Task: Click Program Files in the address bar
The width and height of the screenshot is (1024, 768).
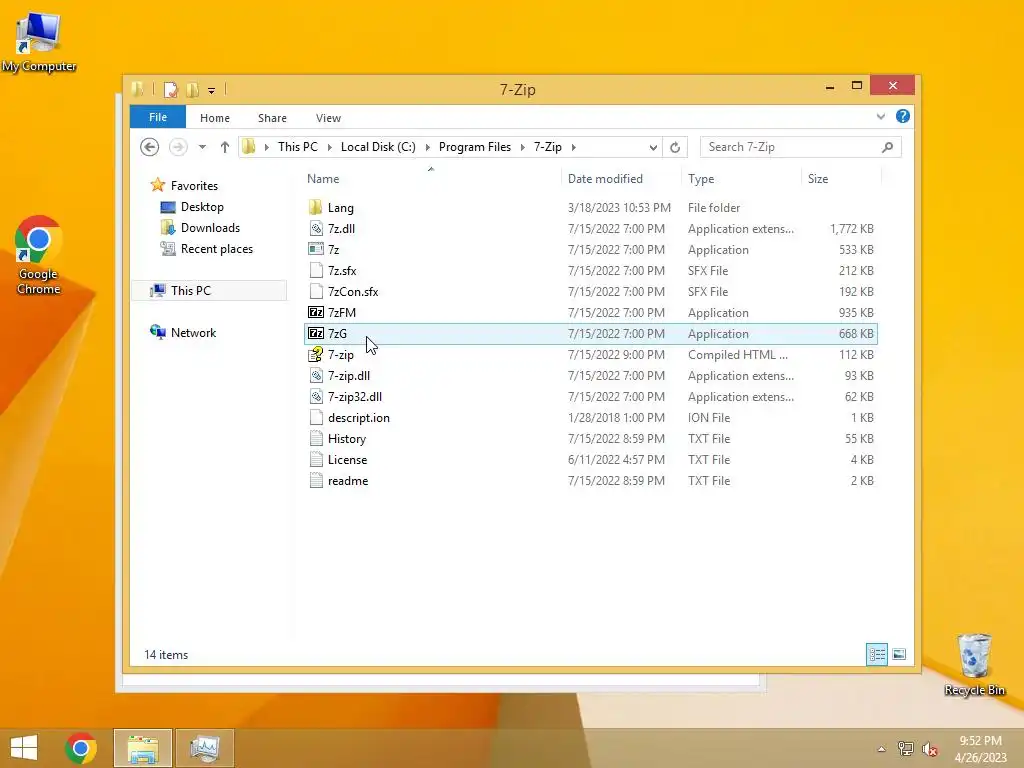Action: (475, 147)
